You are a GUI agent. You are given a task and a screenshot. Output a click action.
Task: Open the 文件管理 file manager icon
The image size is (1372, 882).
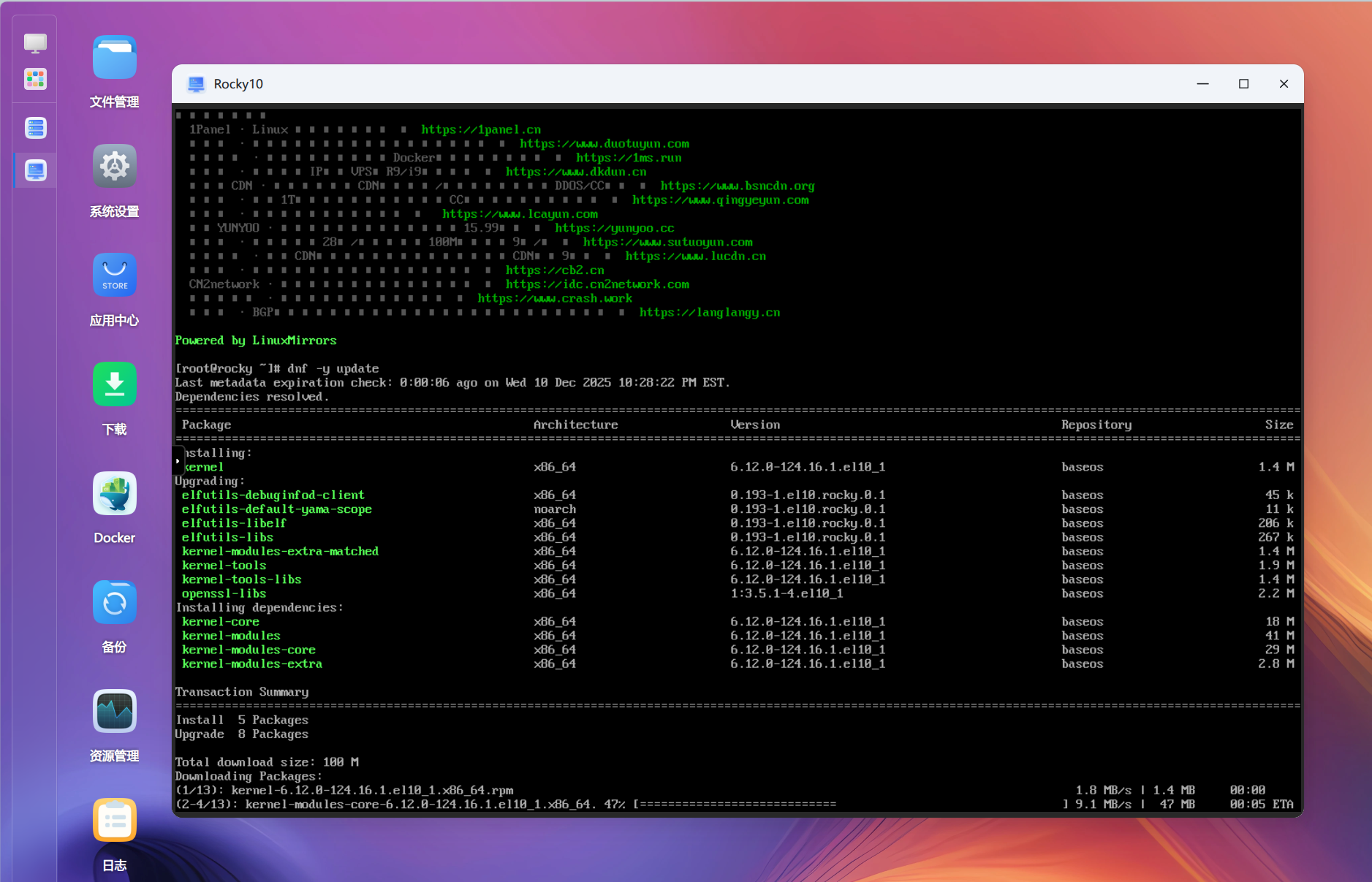pos(115,58)
